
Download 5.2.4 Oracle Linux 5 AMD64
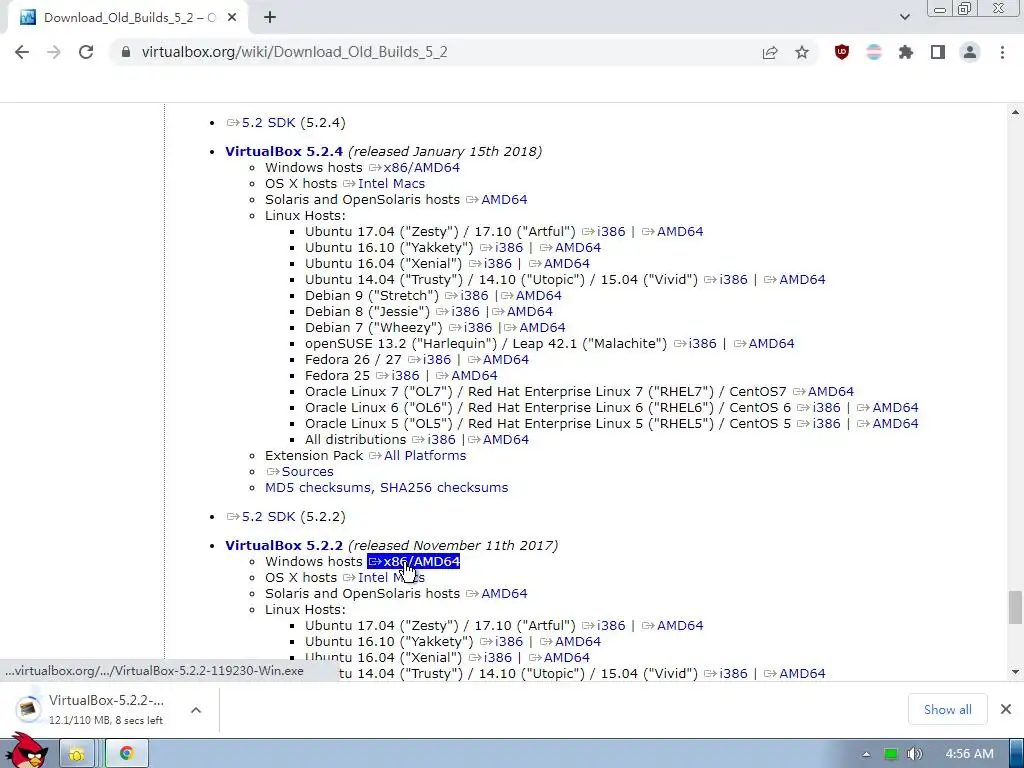pyautogui.click(x=888, y=424)
